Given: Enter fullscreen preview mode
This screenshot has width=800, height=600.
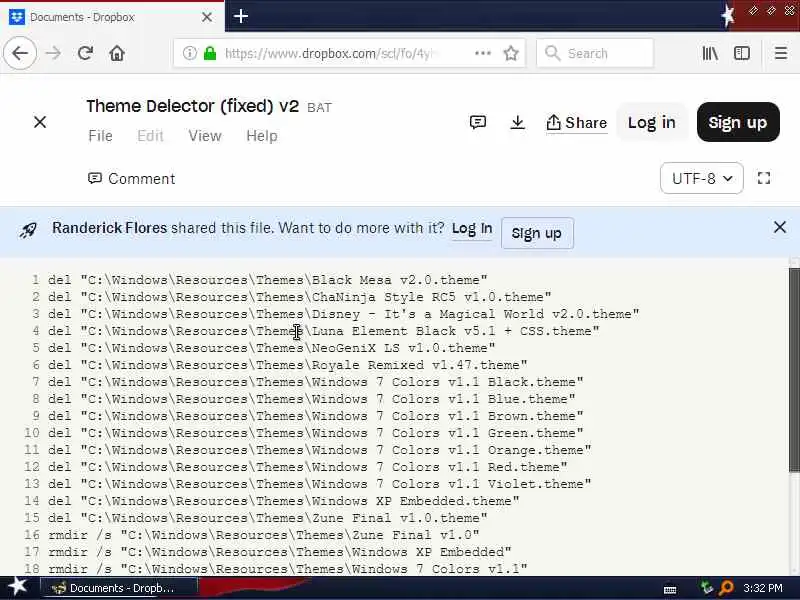Looking at the screenshot, I should pyautogui.click(x=763, y=178).
